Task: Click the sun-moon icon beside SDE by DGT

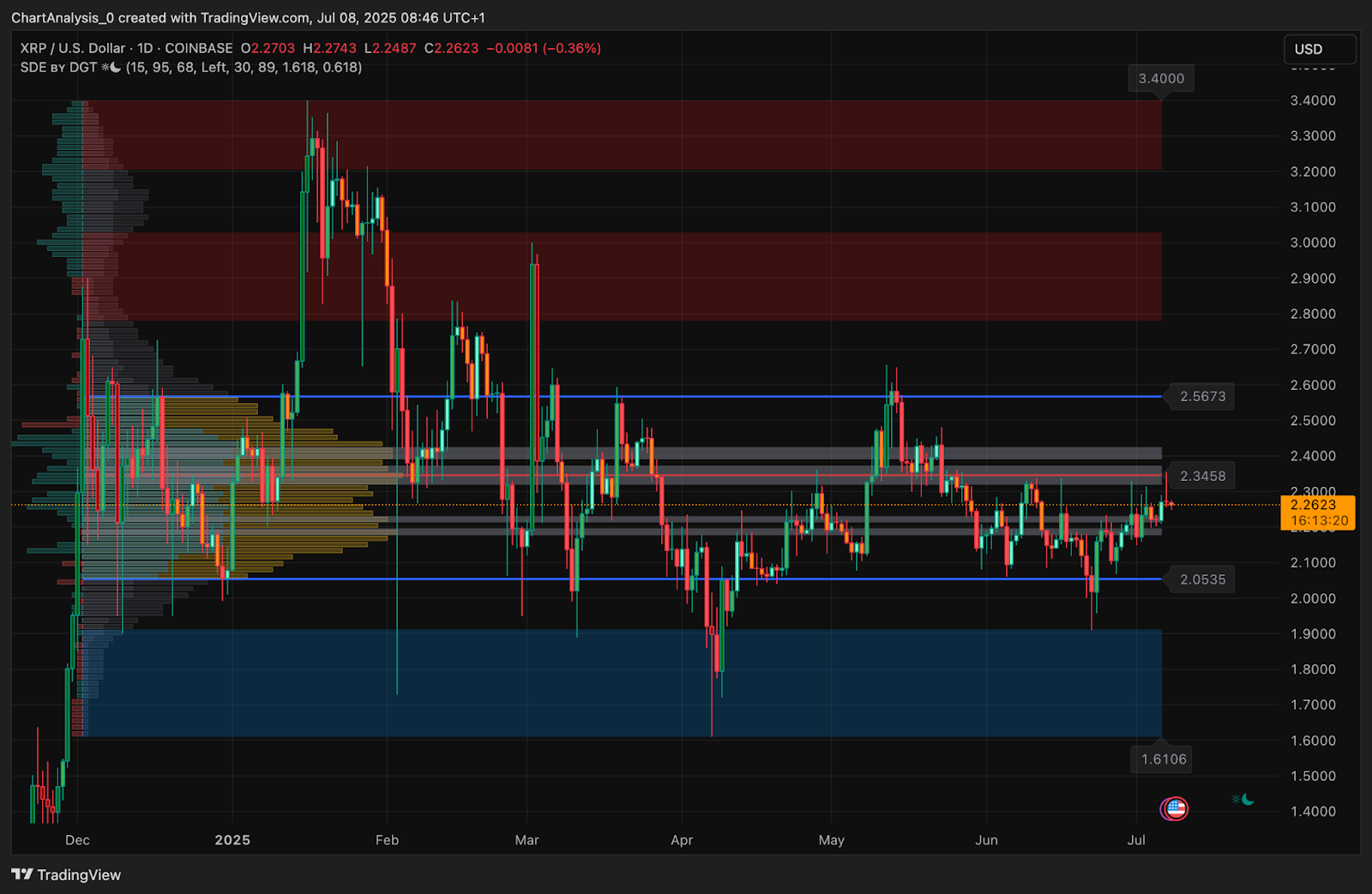Action: tap(111, 67)
